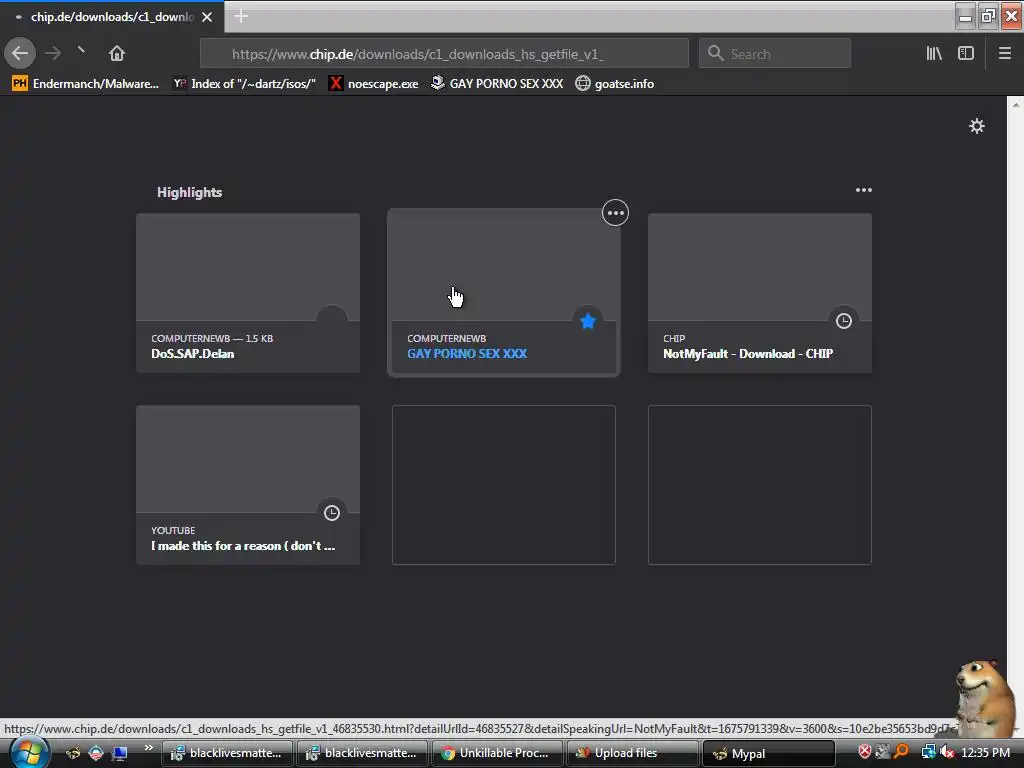Click the hamster desktop mascot

(986, 699)
